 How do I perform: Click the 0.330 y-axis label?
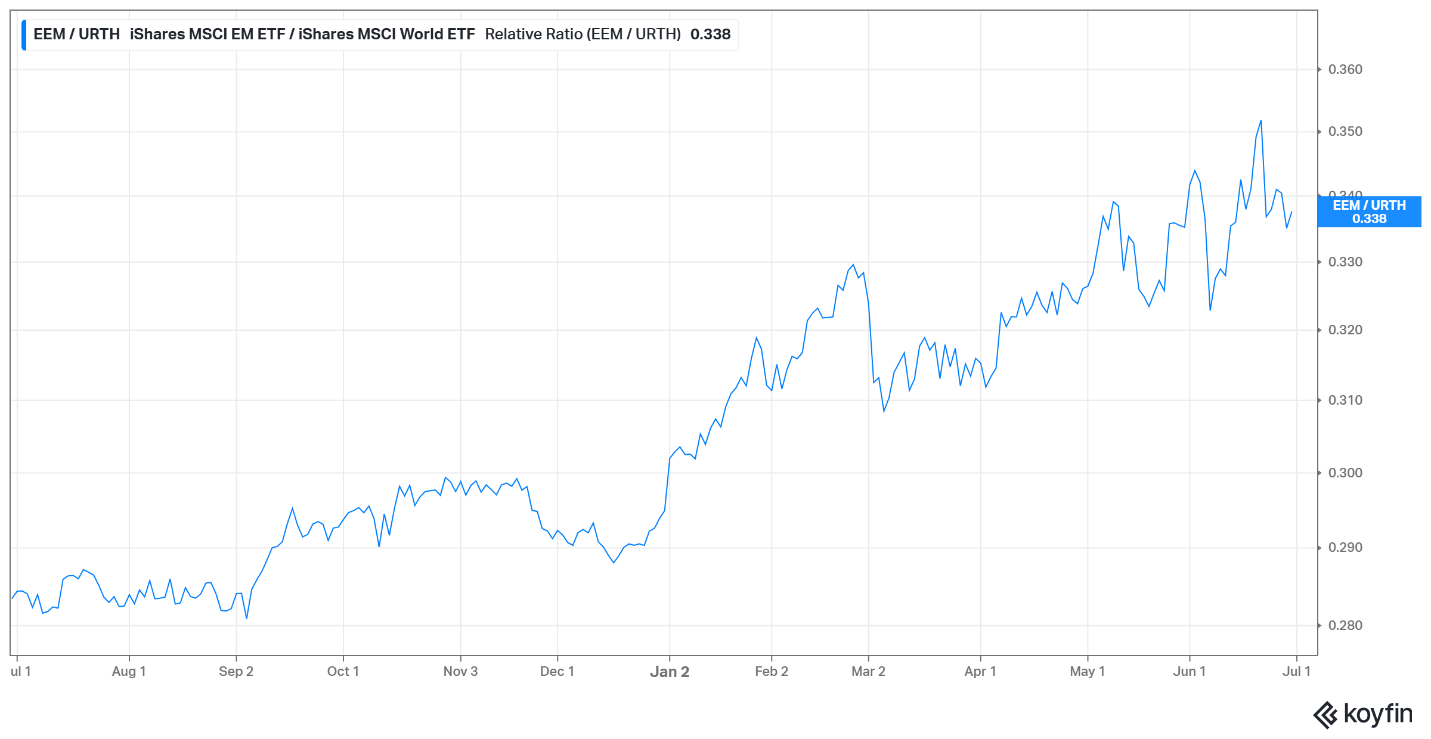click(x=1344, y=262)
